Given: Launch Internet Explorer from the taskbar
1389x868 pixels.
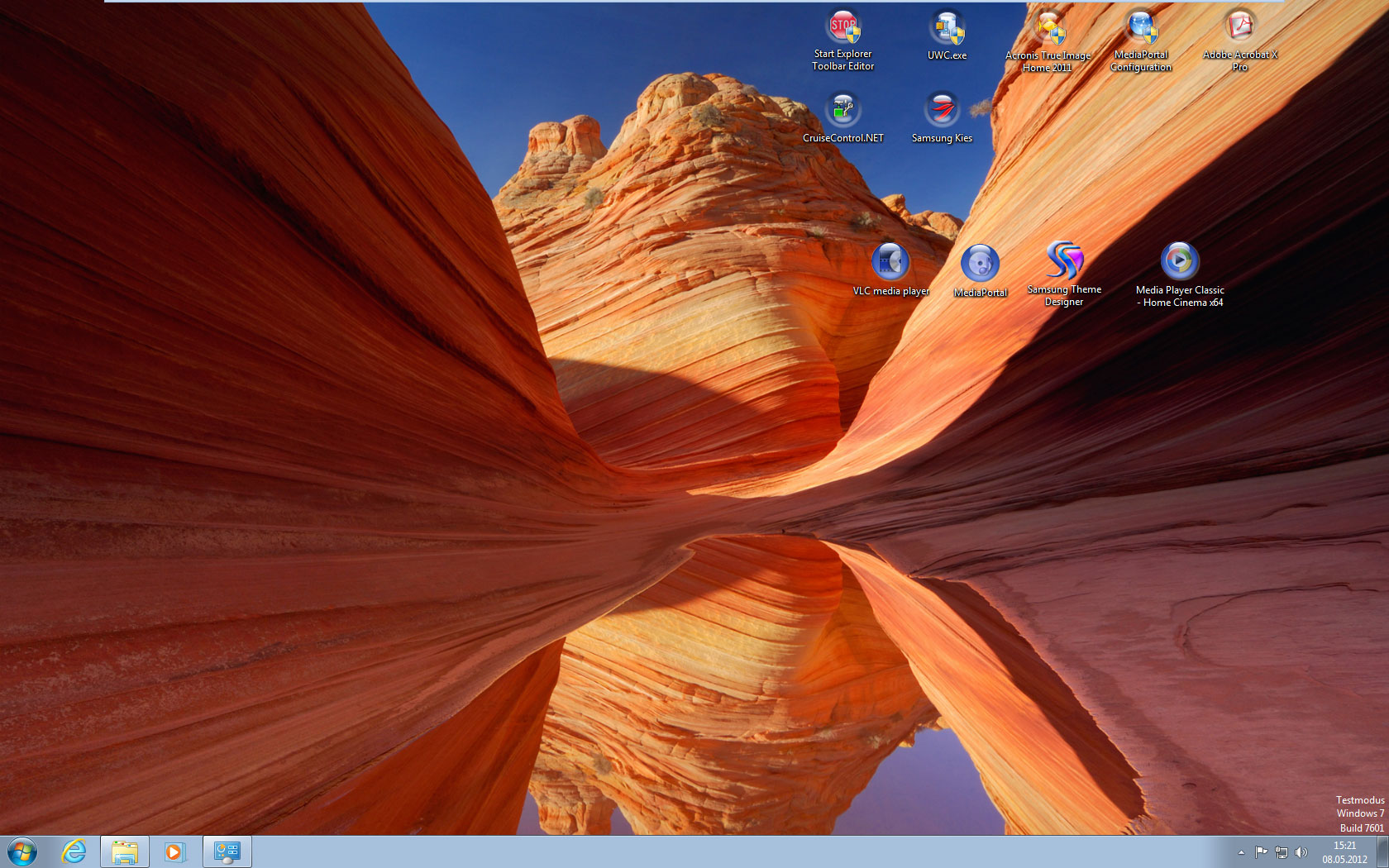Looking at the screenshot, I should click(x=74, y=851).
